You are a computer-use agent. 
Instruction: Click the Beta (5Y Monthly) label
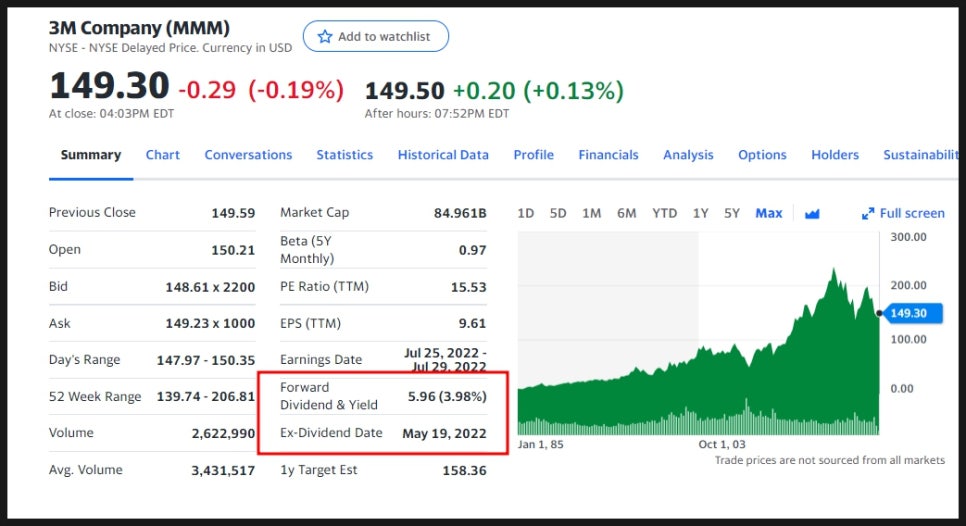click(307, 249)
